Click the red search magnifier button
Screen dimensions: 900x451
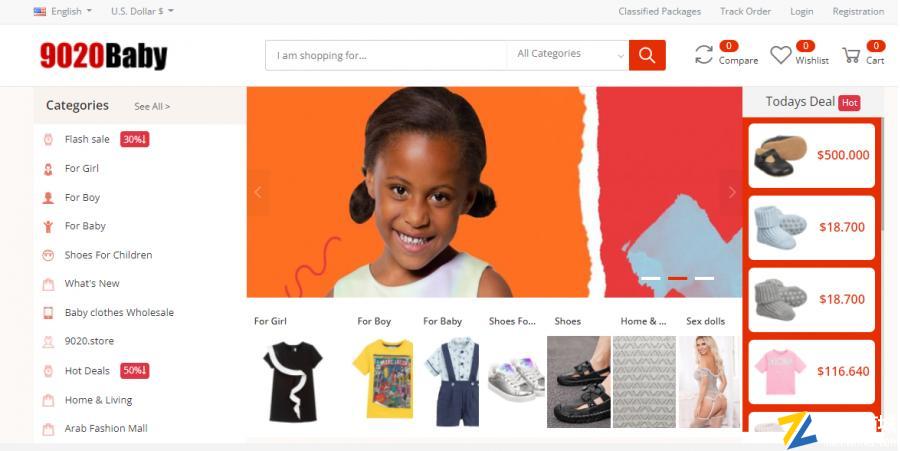coord(647,55)
